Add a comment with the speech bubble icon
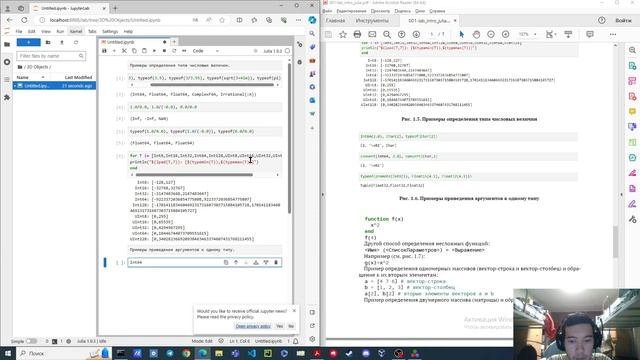 click(590, 34)
